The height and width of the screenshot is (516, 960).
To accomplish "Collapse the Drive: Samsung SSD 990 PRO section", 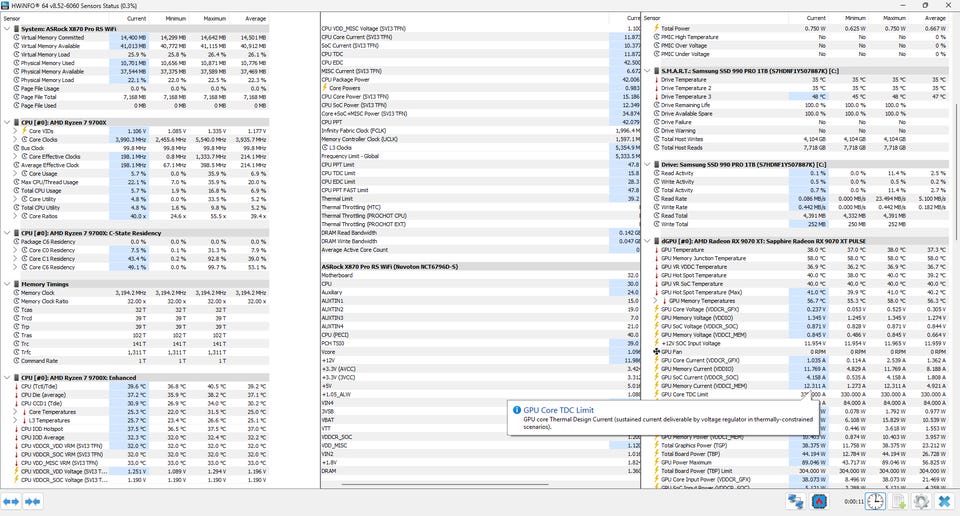I will [x=647, y=165].
